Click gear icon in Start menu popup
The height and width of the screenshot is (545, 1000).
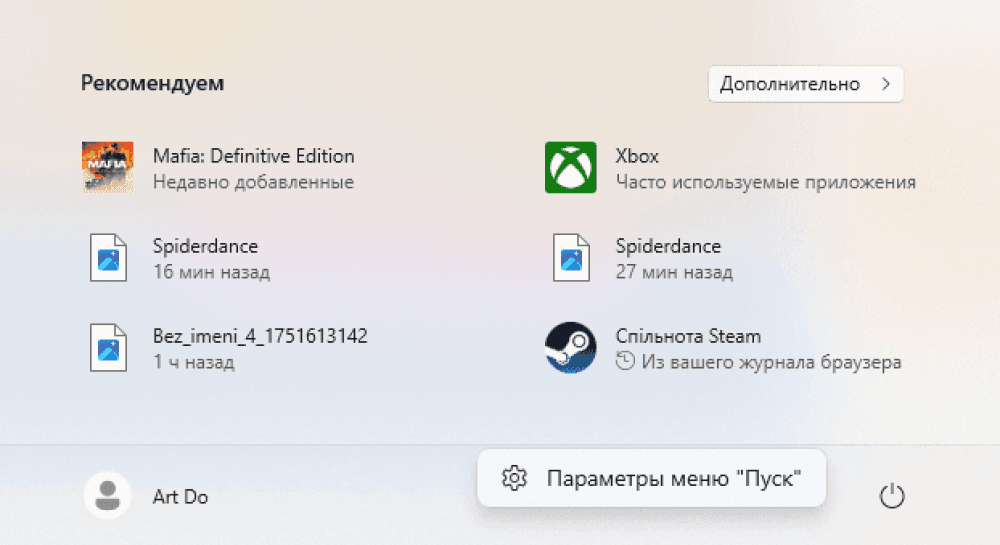(x=514, y=478)
